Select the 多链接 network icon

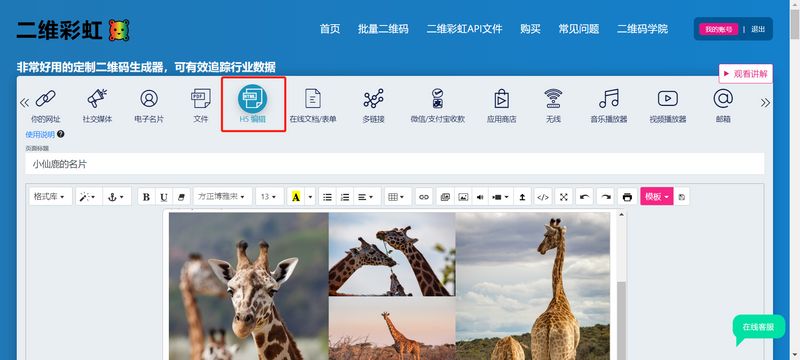click(373, 106)
